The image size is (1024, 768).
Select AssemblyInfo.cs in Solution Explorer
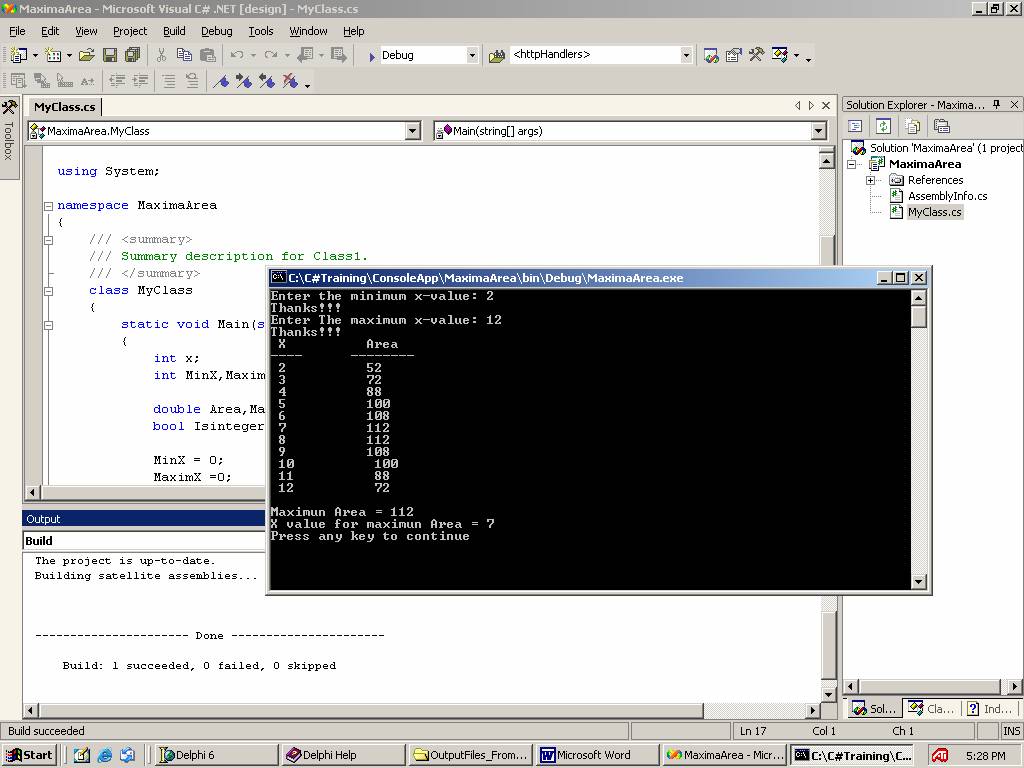click(947, 196)
